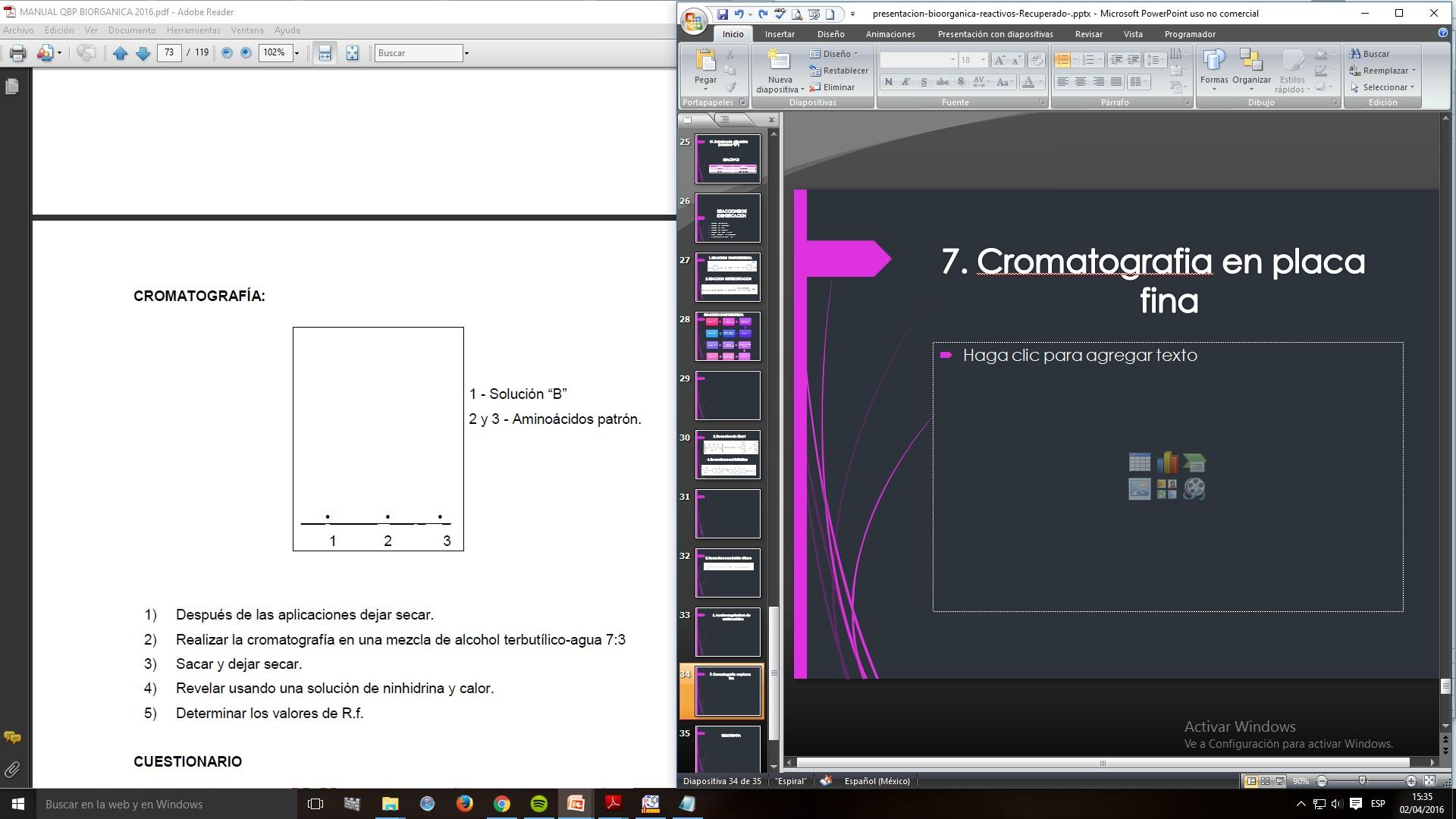
Task: Switch to the Animaciones ribbon tab
Action: (x=890, y=34)
